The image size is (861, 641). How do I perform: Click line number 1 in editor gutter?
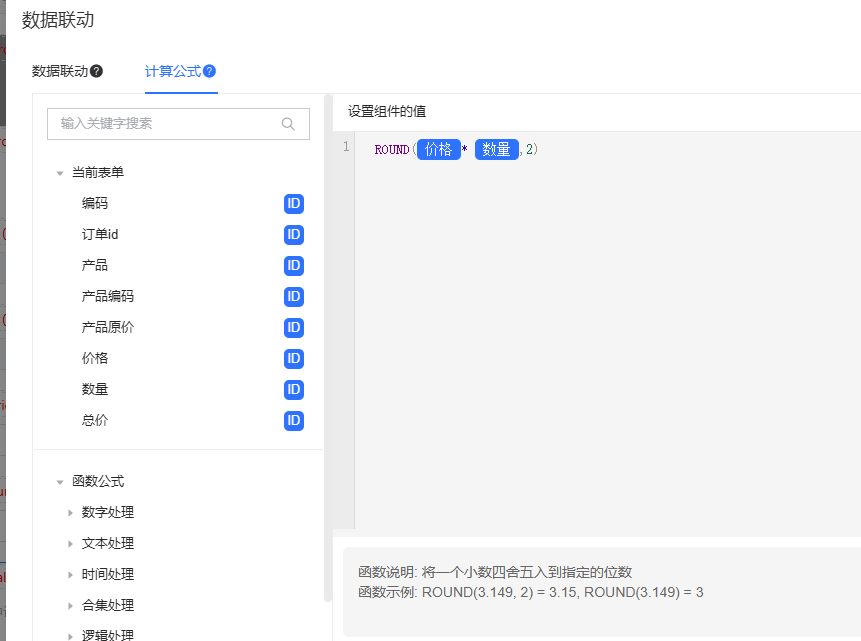(346, 147)
